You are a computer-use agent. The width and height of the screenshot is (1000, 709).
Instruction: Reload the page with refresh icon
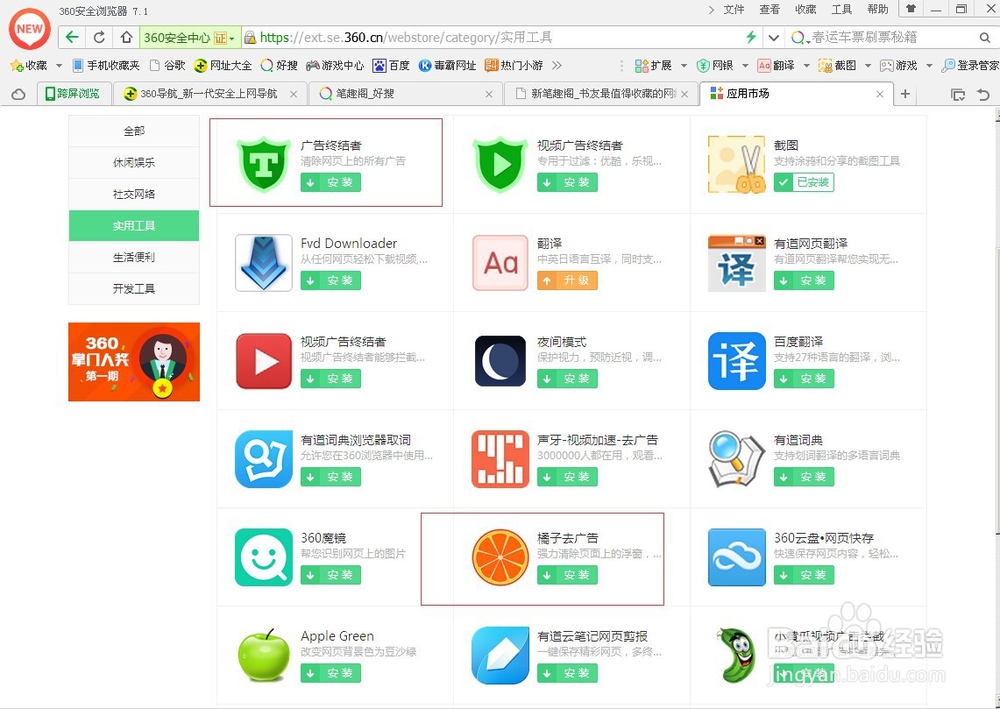99,37
